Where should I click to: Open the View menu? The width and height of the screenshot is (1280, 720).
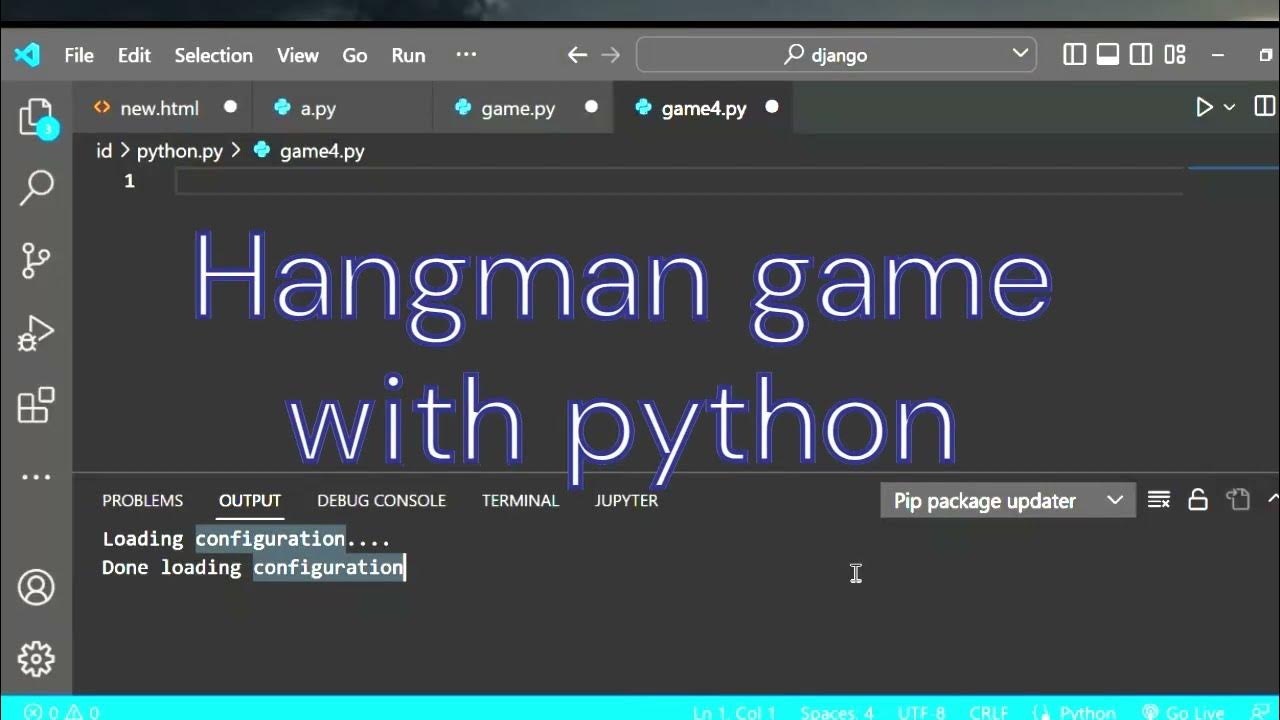click(x=297, y=55)
